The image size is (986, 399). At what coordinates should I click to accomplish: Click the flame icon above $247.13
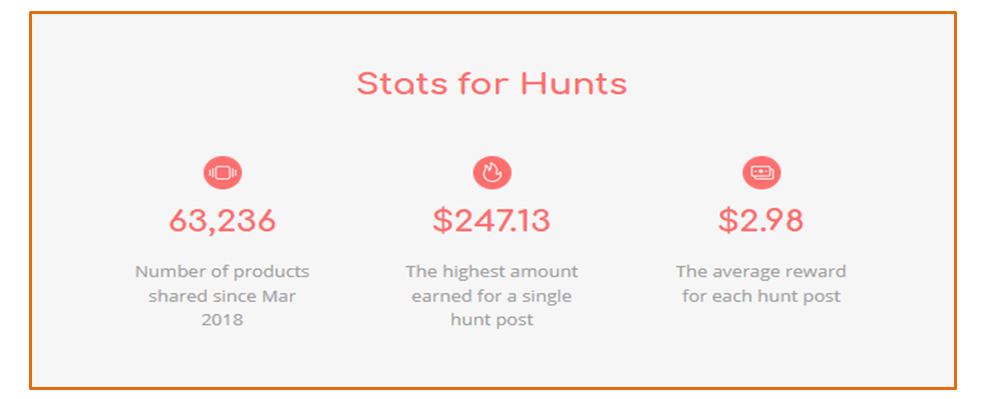[492, 173]
